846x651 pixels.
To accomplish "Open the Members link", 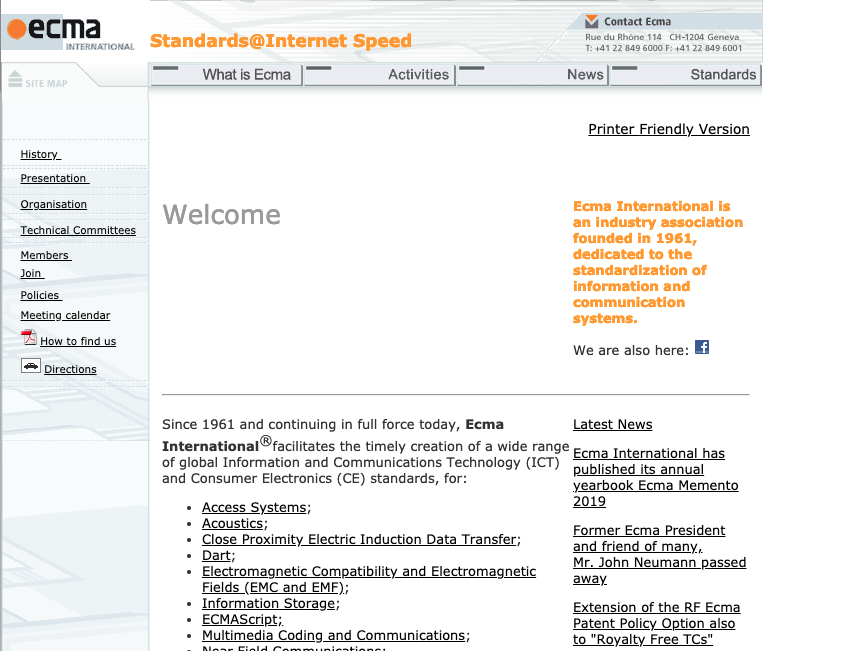I will (46, 255).
